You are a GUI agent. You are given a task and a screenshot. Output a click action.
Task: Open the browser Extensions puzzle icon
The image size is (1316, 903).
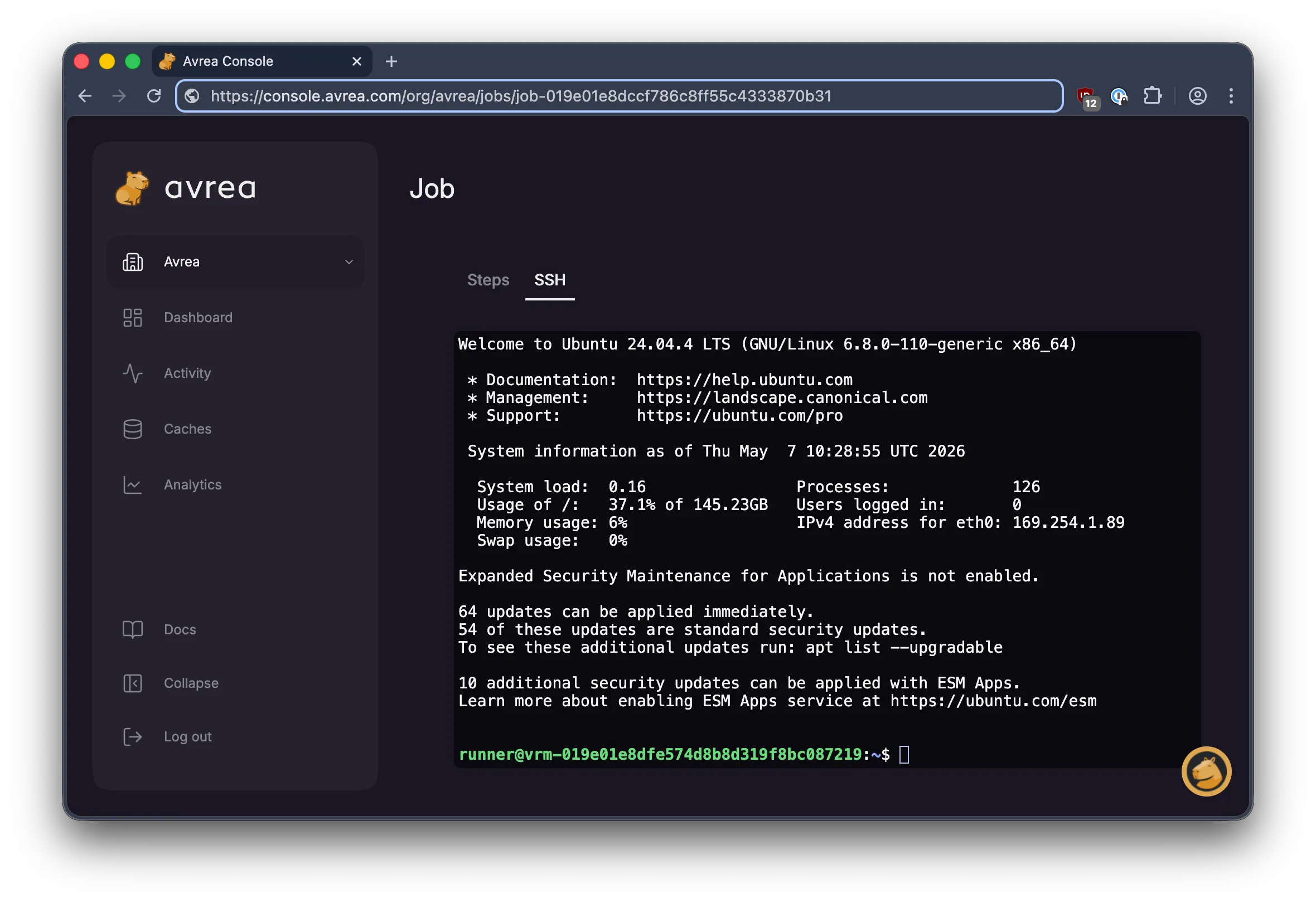click(1153, 96)
